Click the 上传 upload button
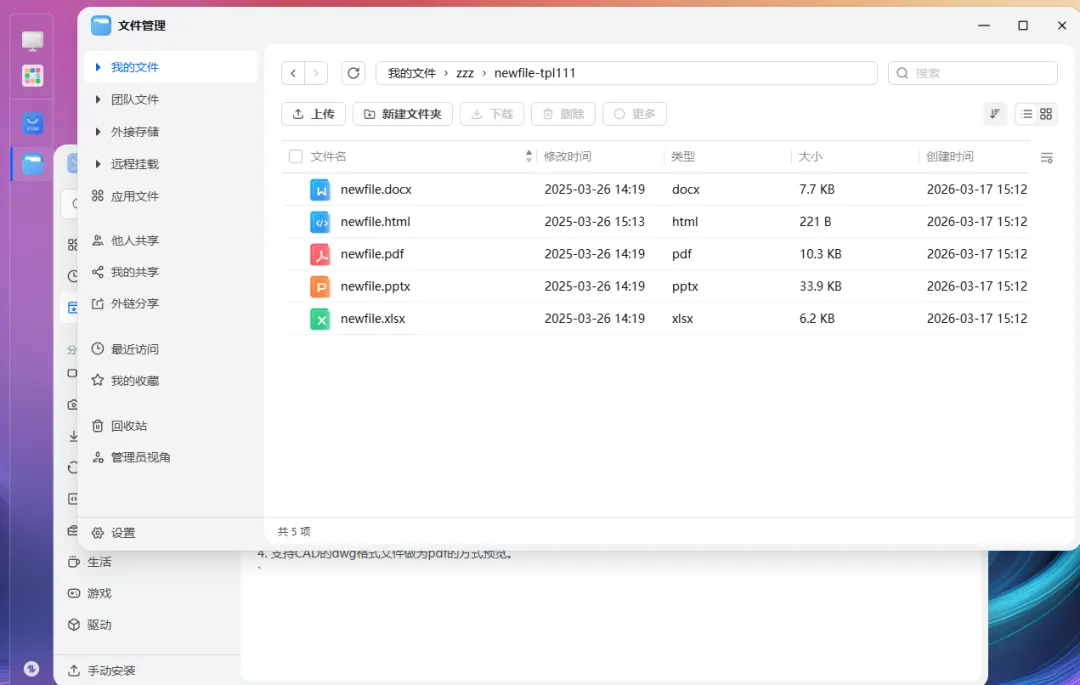Image resolution: width=1080 pixels, height=685 pixels. (313, 114)
